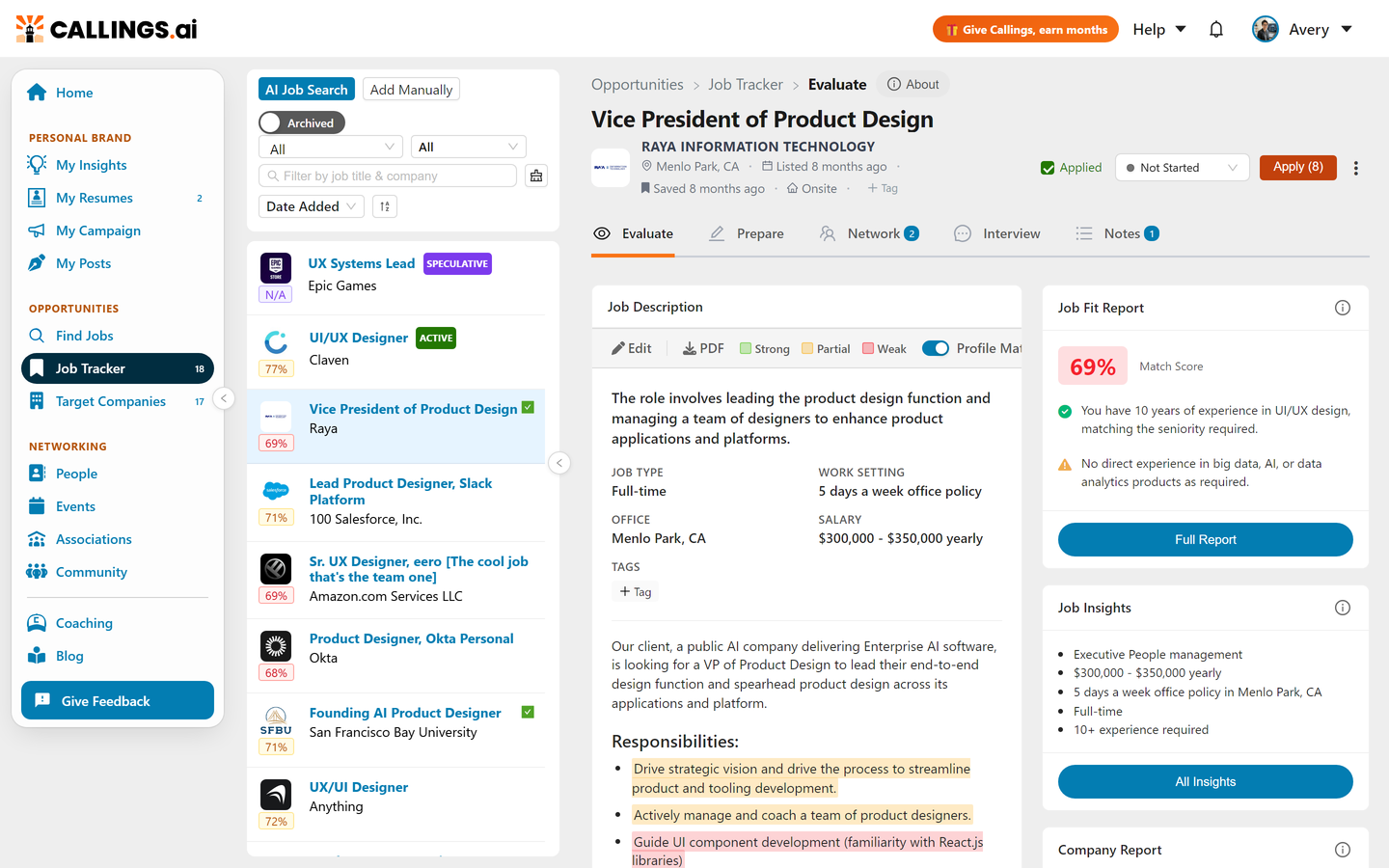This screenshot has width=1389, height=868.
Task: Go to Job Tracker breadcrumb
Action: (746, 84)
